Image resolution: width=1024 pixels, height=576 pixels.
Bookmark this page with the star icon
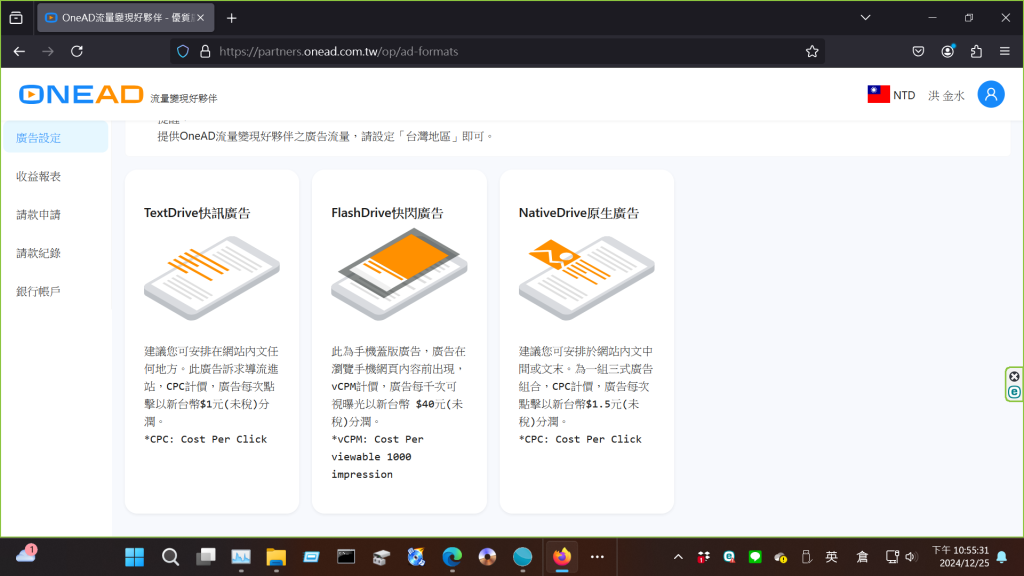pos(812,51)
